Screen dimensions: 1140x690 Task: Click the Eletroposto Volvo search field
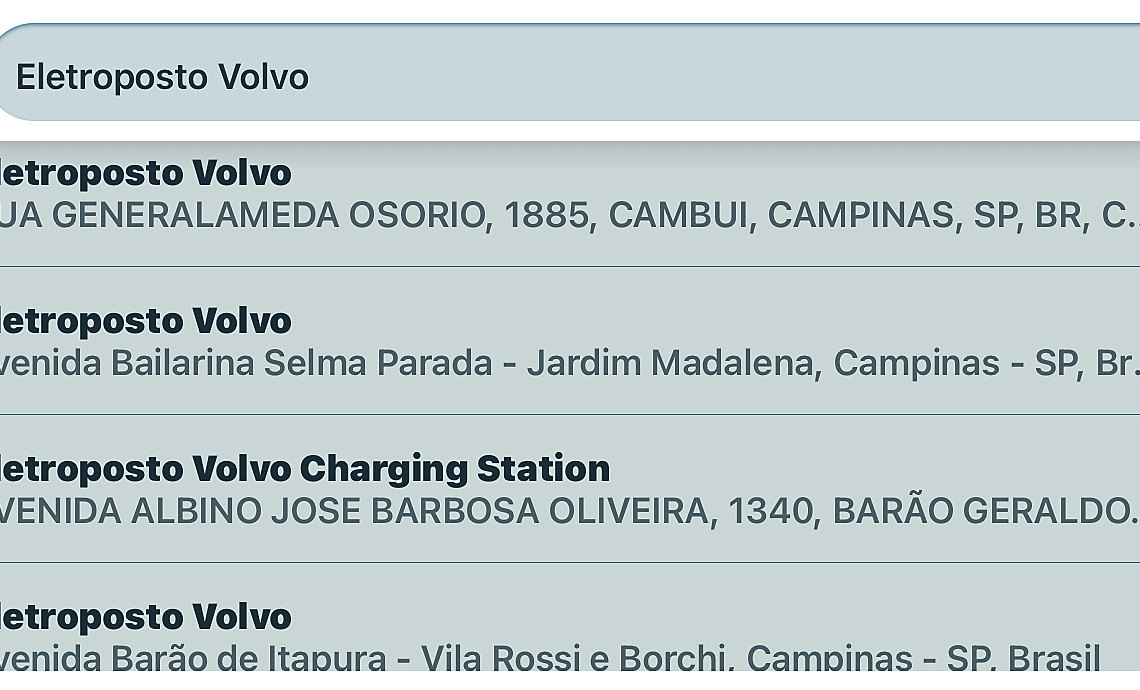tap(570, 77)
